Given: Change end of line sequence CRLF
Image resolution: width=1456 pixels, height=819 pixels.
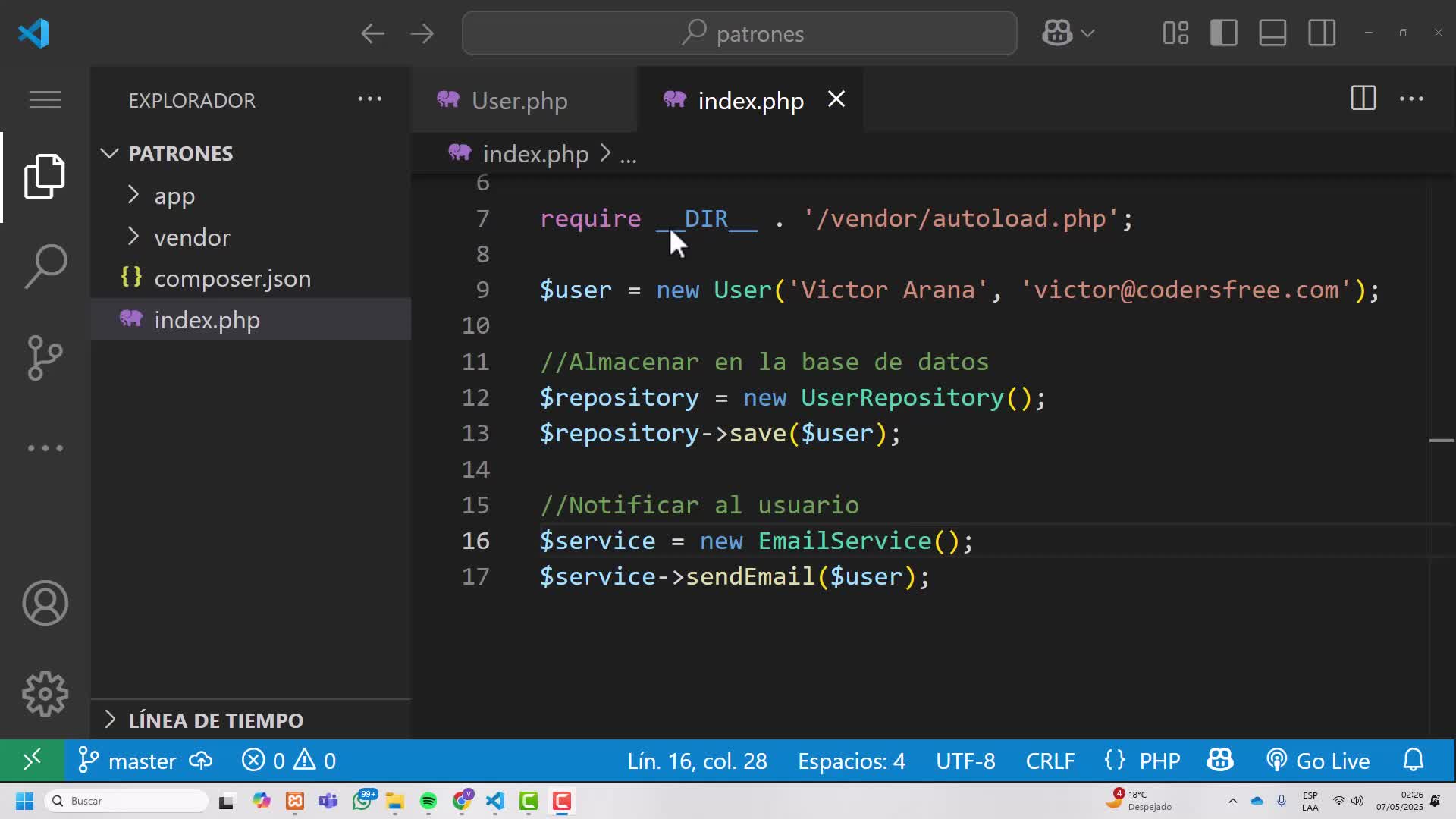Looking at the screenshot, I should pyautogui.click(x=1050, y=761).
